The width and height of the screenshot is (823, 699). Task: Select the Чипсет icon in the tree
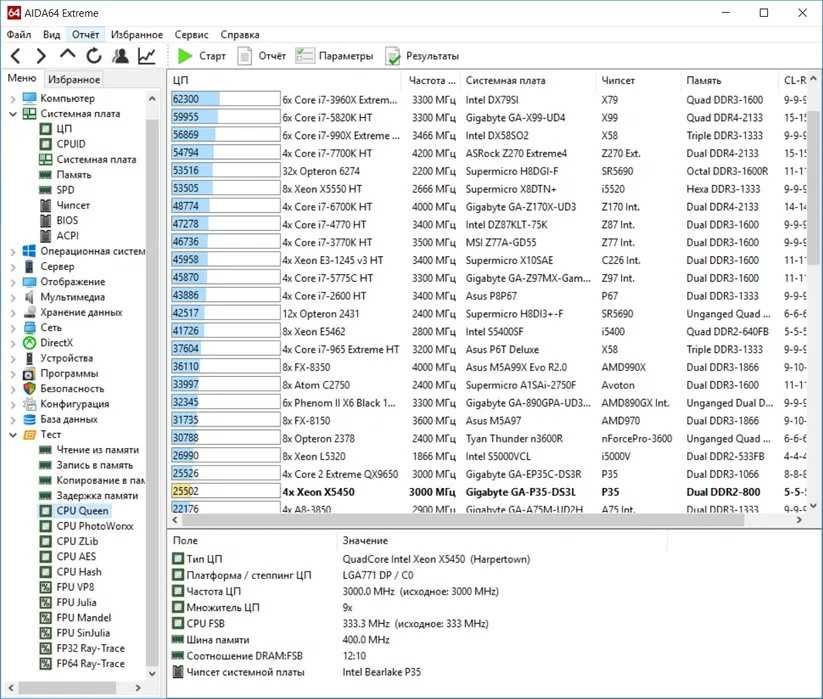pos(46,205)
